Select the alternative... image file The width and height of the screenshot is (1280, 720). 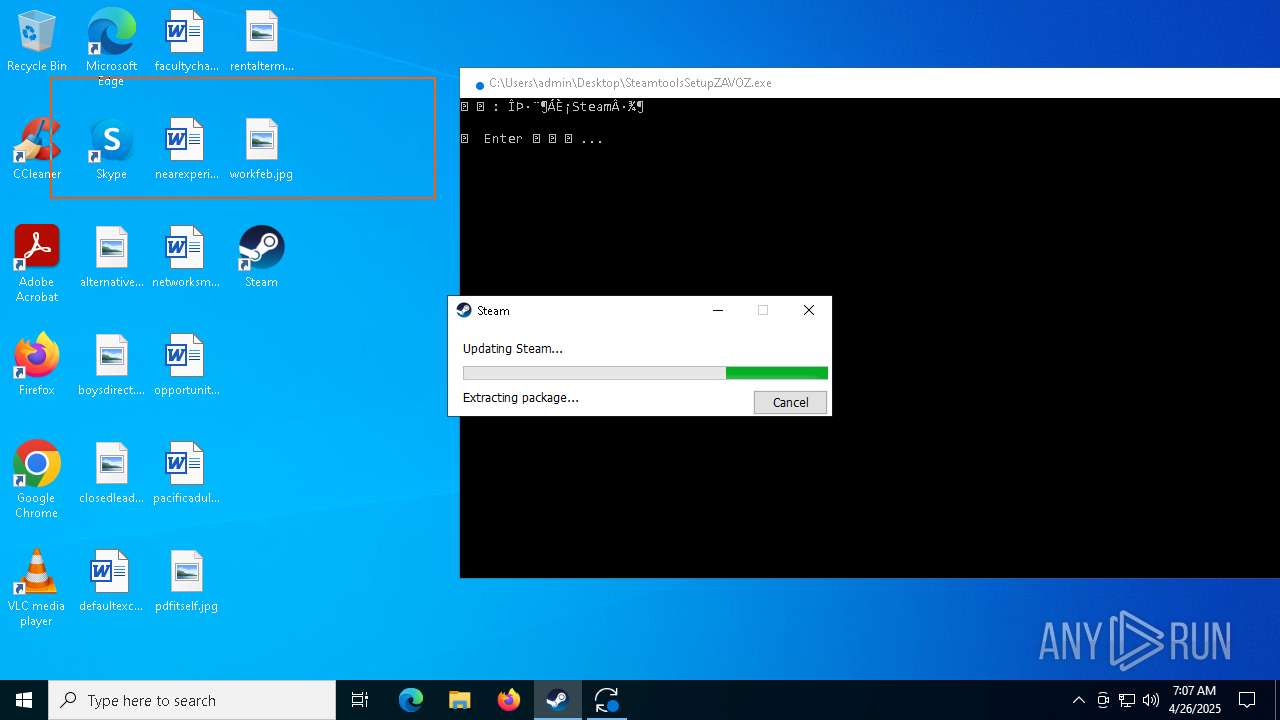coord(111,257)
